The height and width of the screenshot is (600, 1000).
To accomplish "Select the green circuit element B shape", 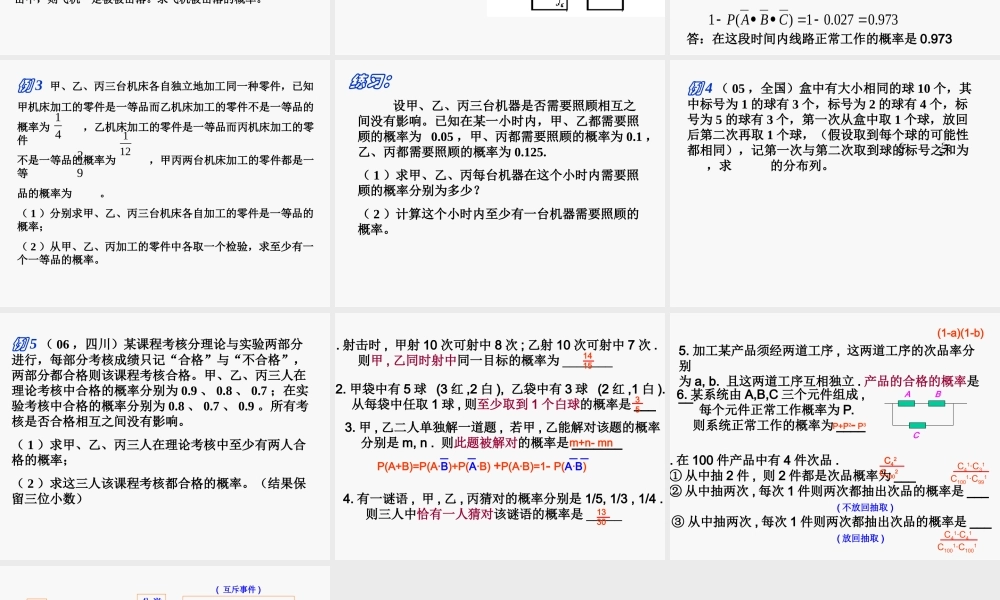I will coord(937,403).
